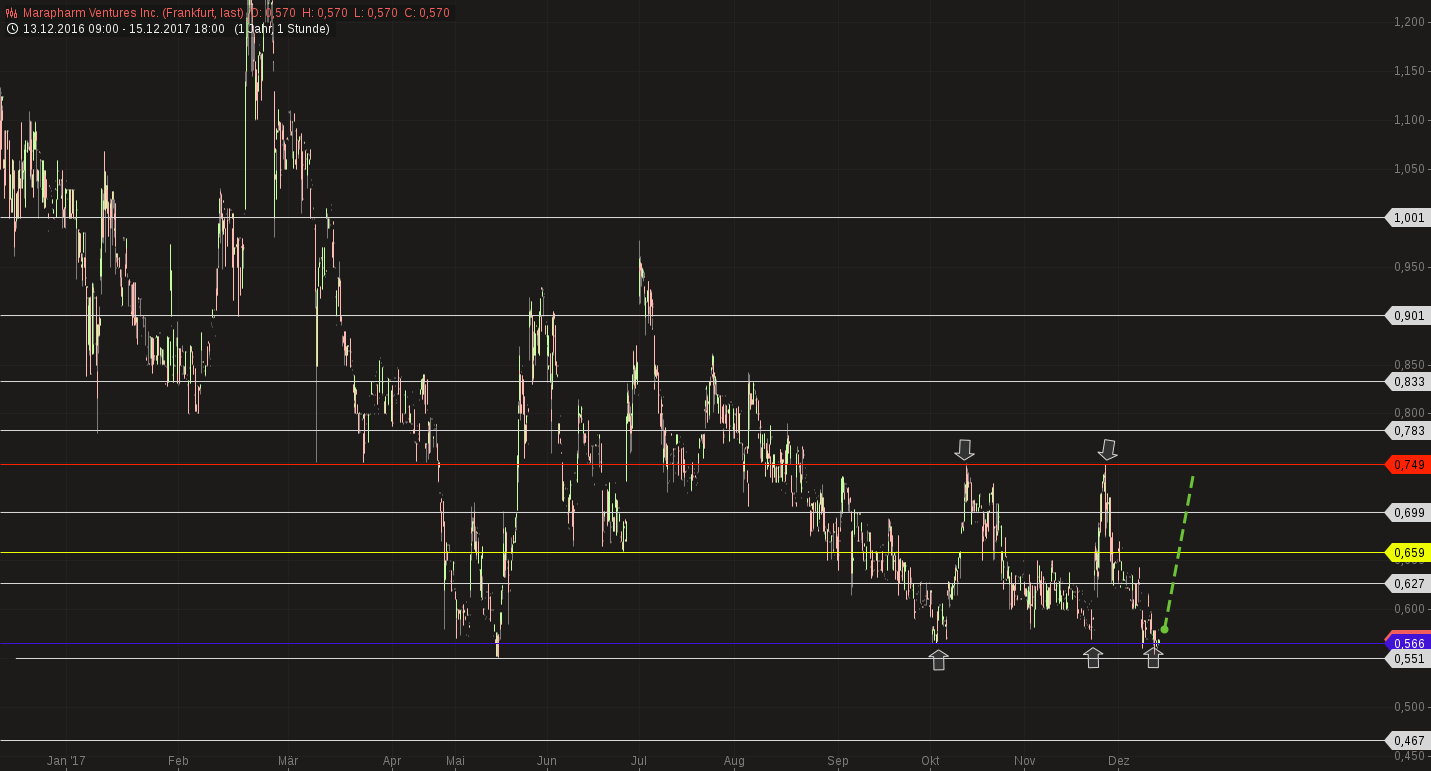
Task: Select the down arrow marker above late-November peak
Action: pyautogui.click(x=1107, y=449)
